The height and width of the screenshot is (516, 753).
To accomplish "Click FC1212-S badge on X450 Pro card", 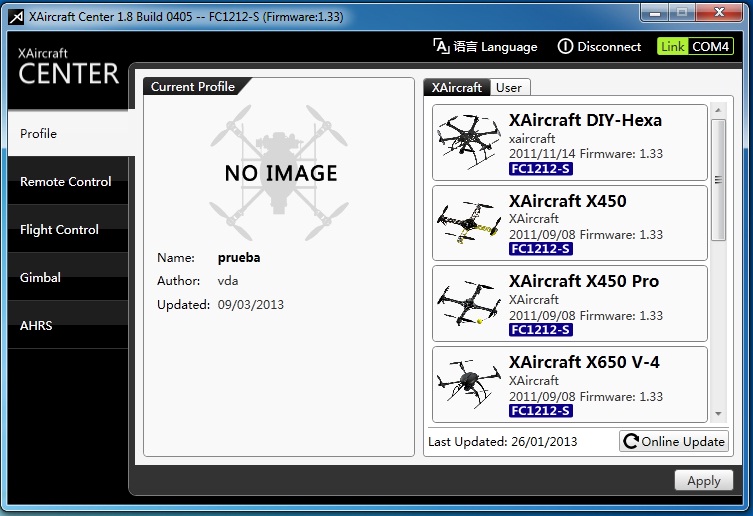I will [541, 330].
